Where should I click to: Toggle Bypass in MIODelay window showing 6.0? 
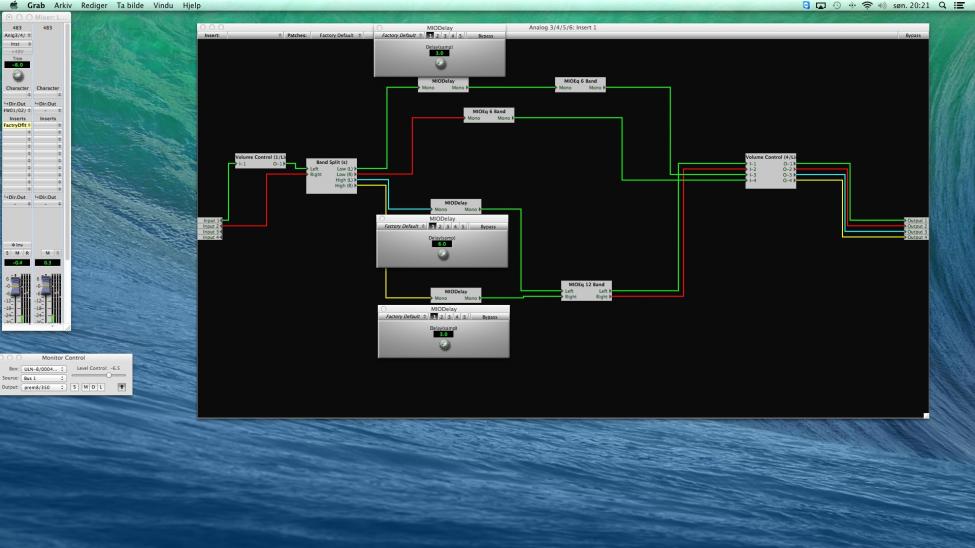[488, 226]
